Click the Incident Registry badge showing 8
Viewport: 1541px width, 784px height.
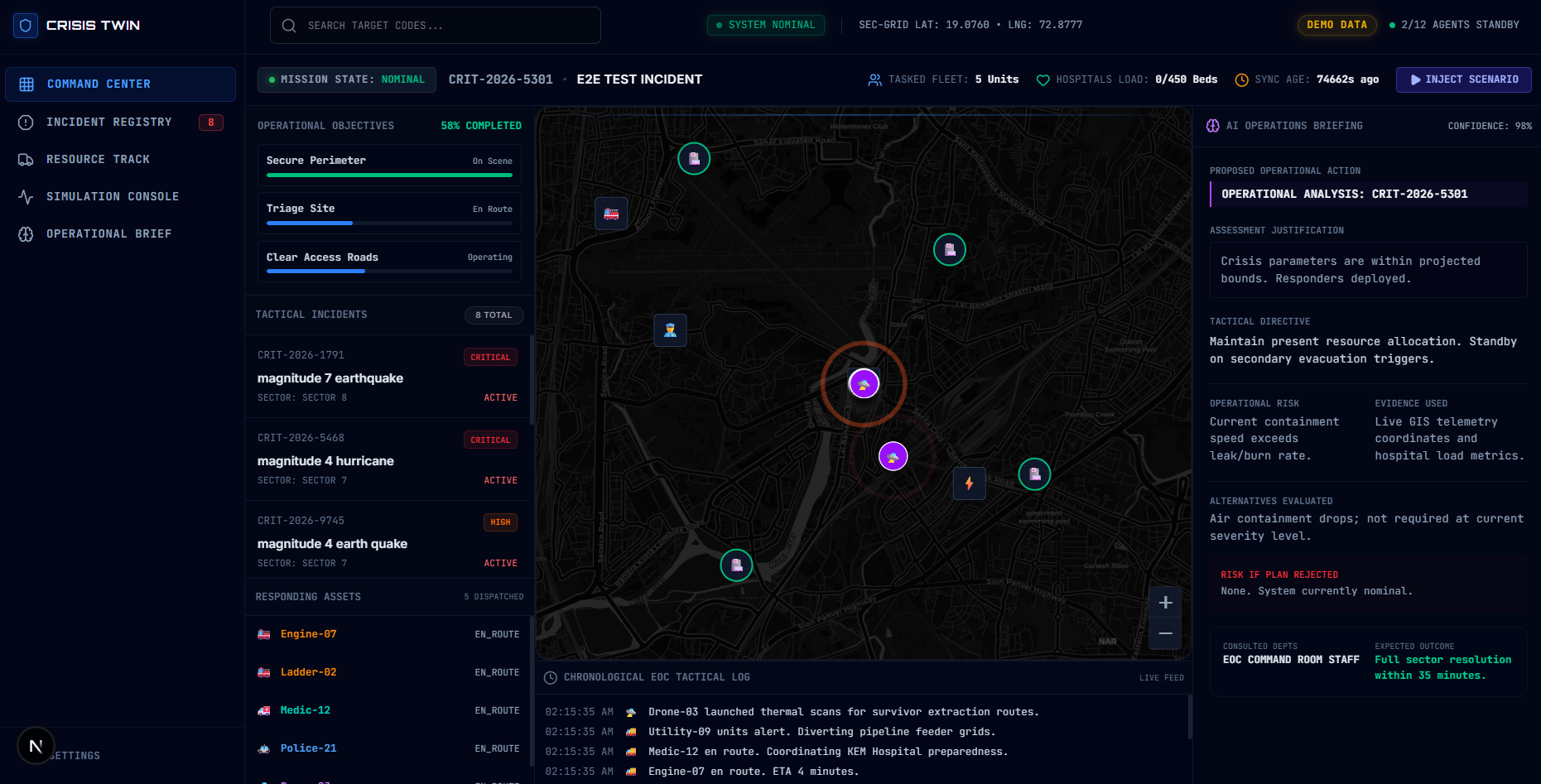point(211,123)
